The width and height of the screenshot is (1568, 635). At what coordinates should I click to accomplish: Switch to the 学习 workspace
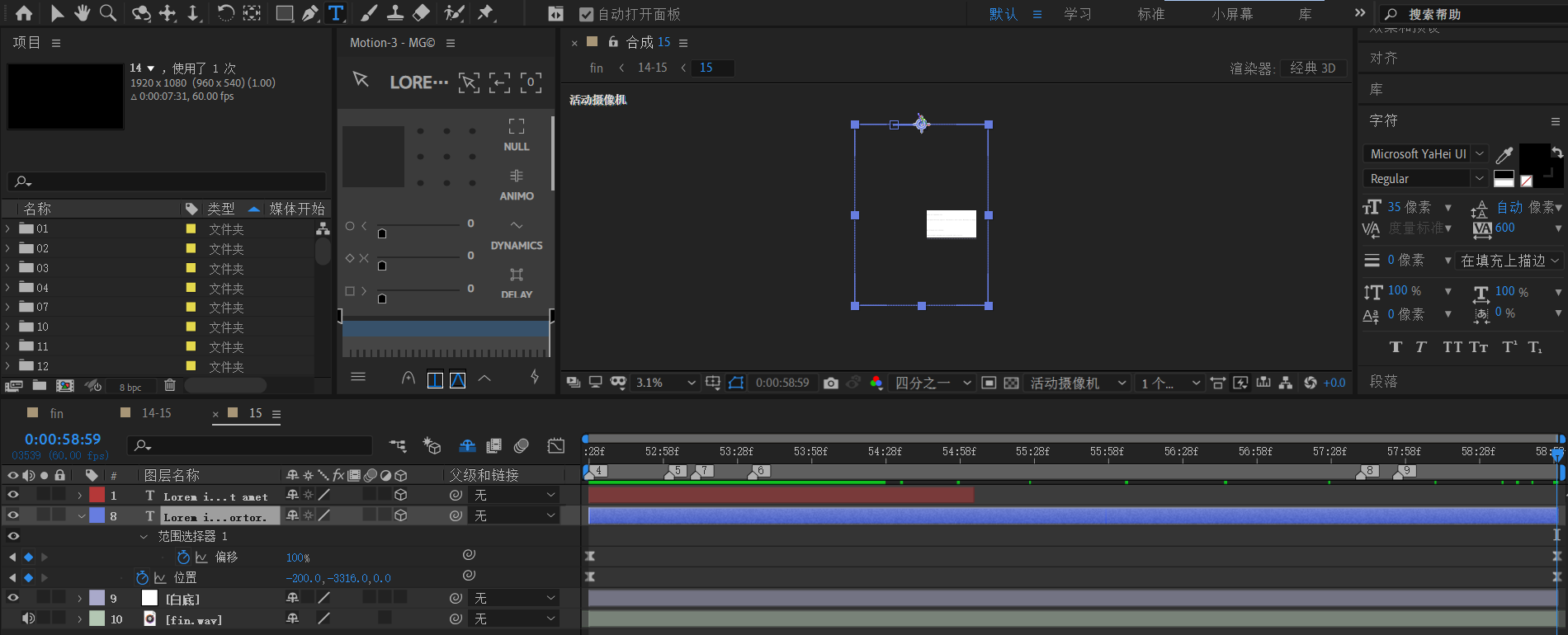pos(1078,14)
